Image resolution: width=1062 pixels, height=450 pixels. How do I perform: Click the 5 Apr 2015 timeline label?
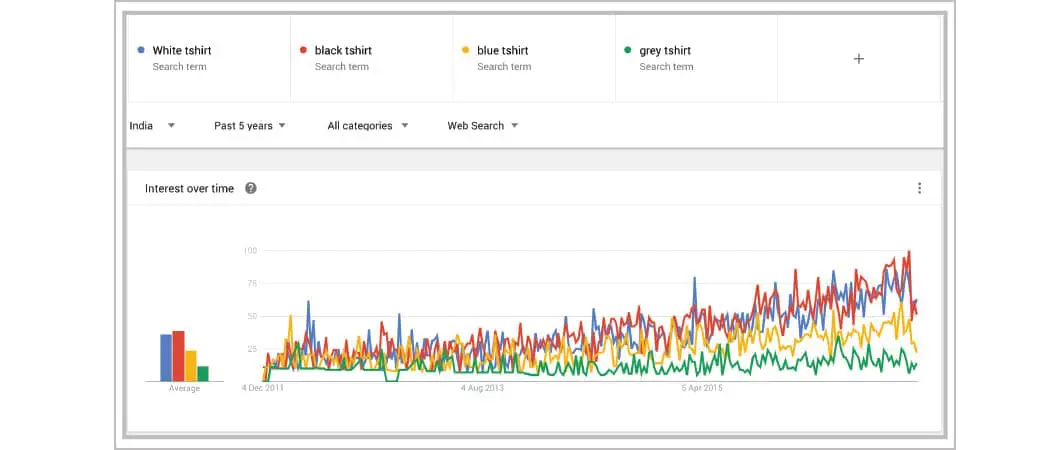click(x=702, y=388)
